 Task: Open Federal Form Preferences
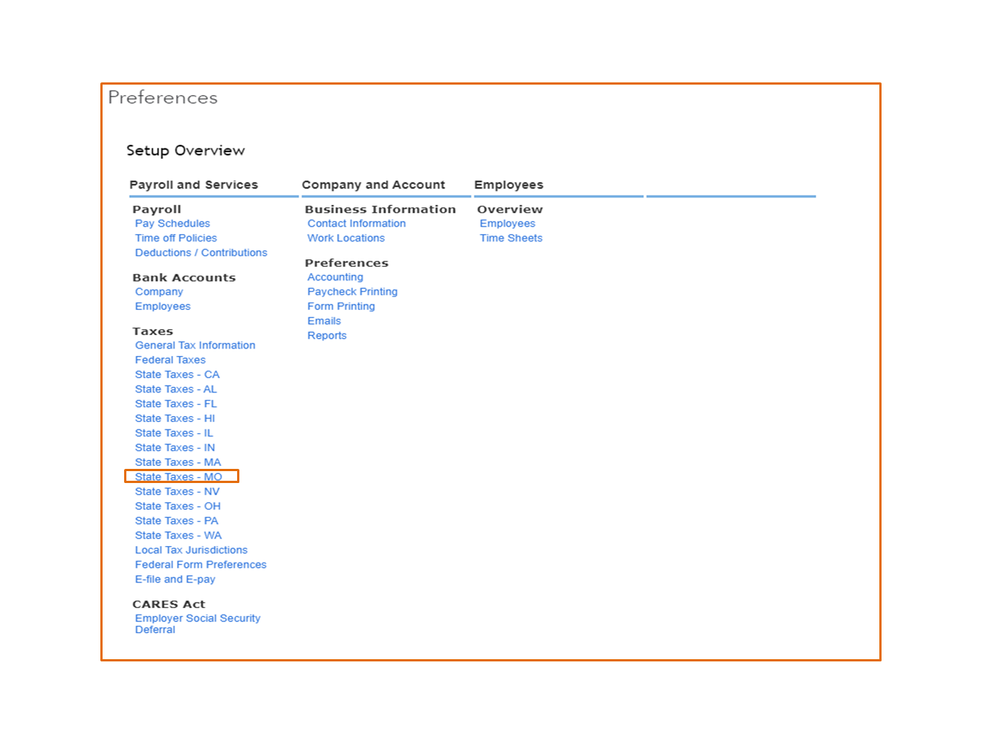pyautogui.click(x=200, y=565)
